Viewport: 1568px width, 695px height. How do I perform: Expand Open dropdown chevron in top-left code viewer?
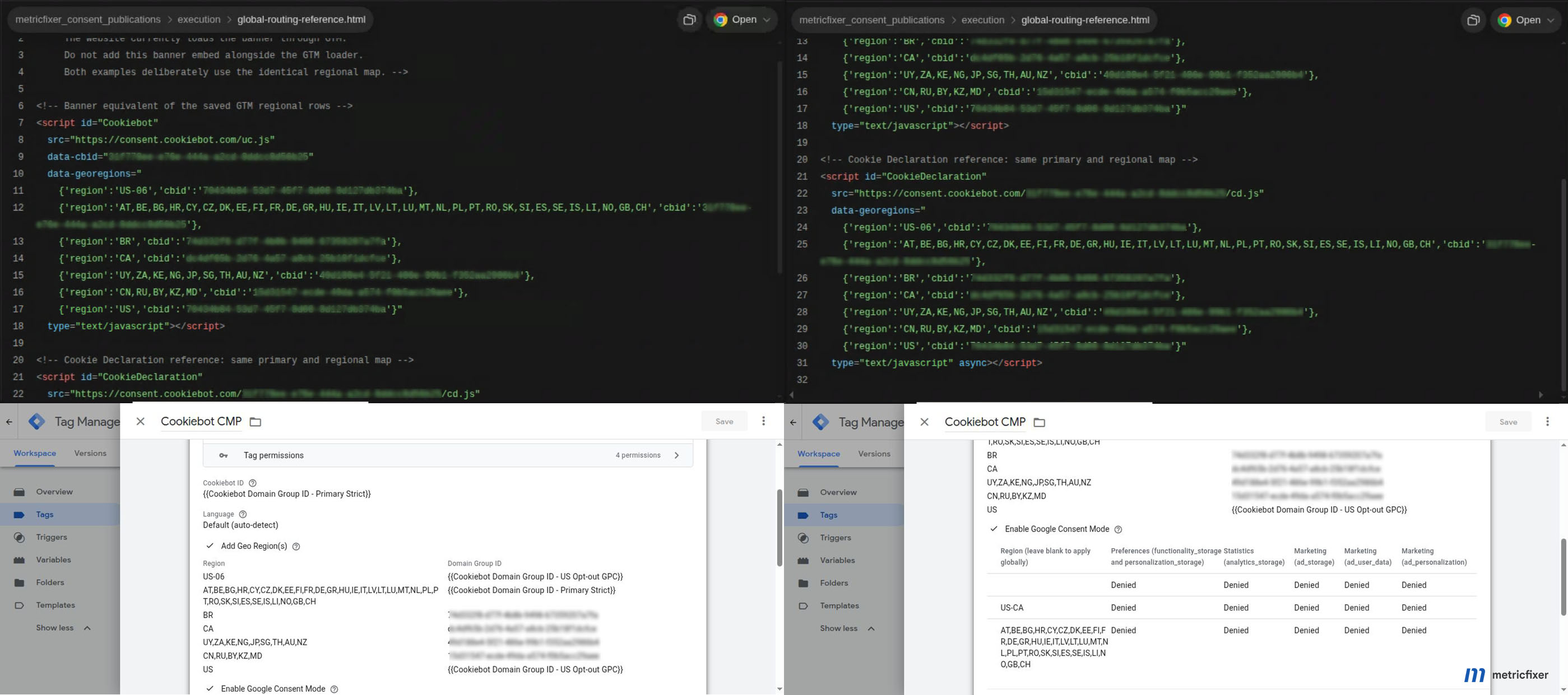pos(767,20)
